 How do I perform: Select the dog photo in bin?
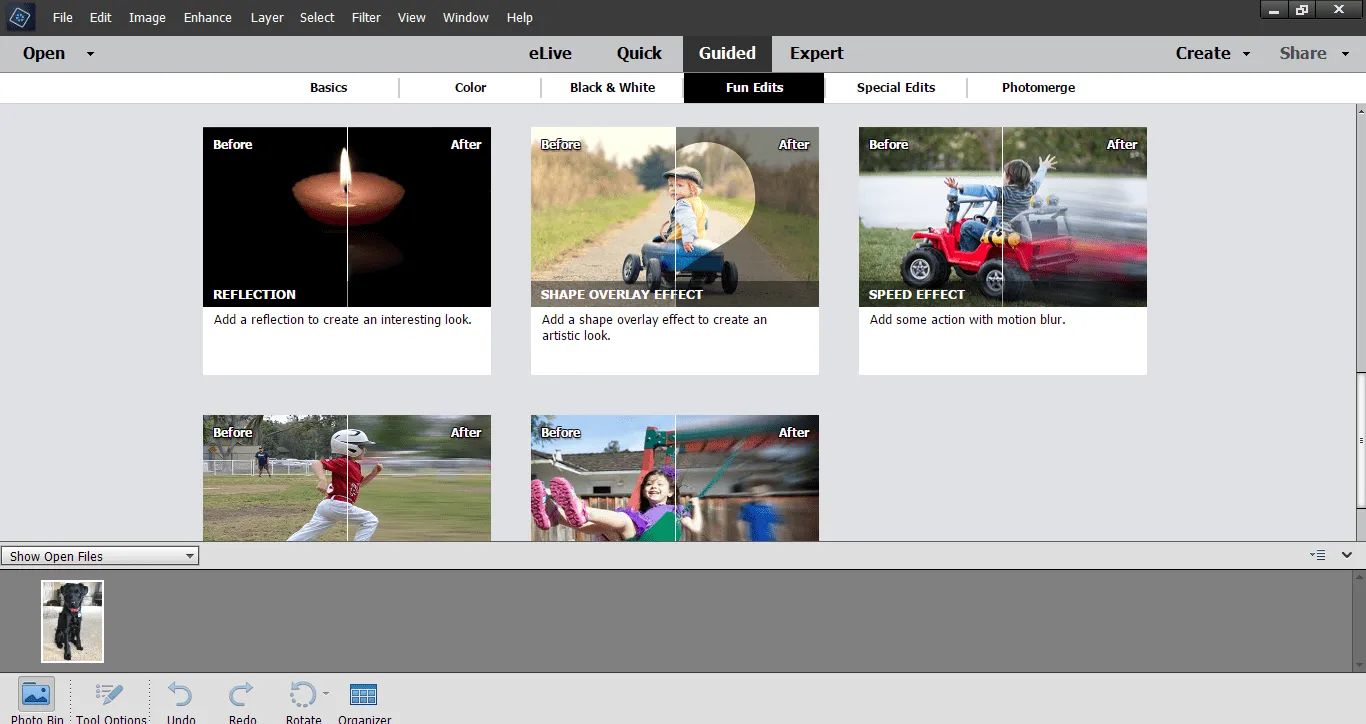(x=72, y=621)
